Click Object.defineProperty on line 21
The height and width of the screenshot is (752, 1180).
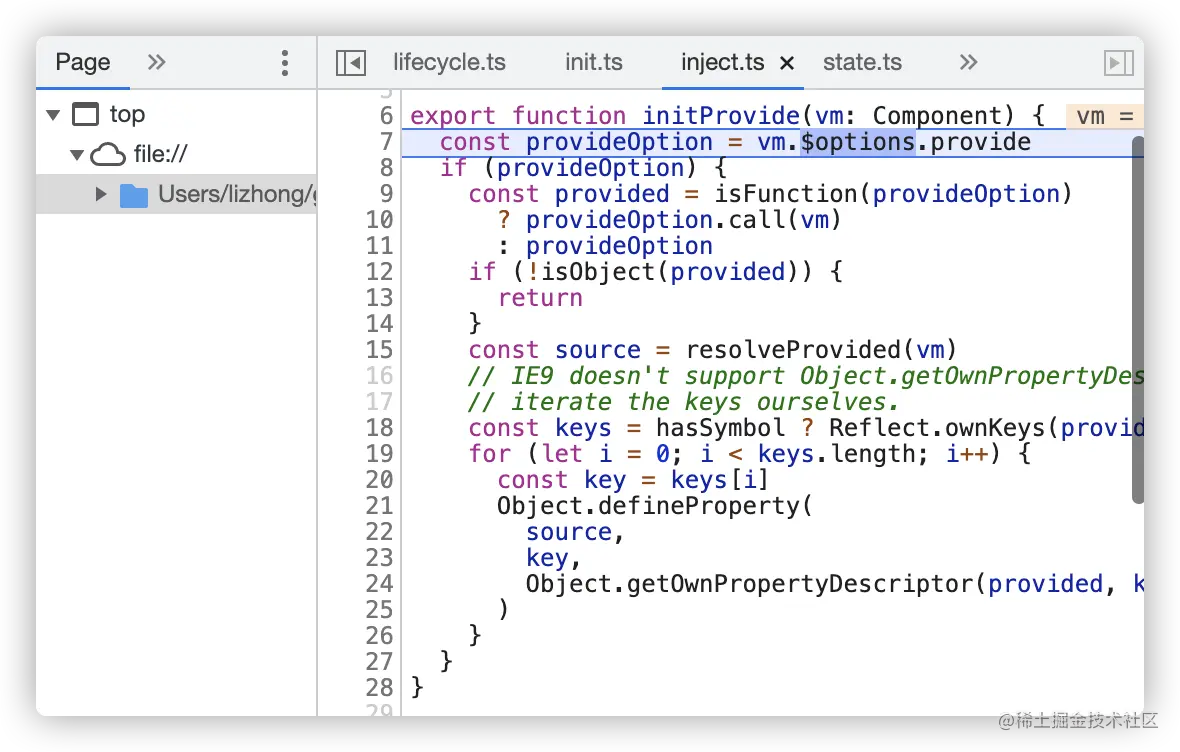point(648,506)
